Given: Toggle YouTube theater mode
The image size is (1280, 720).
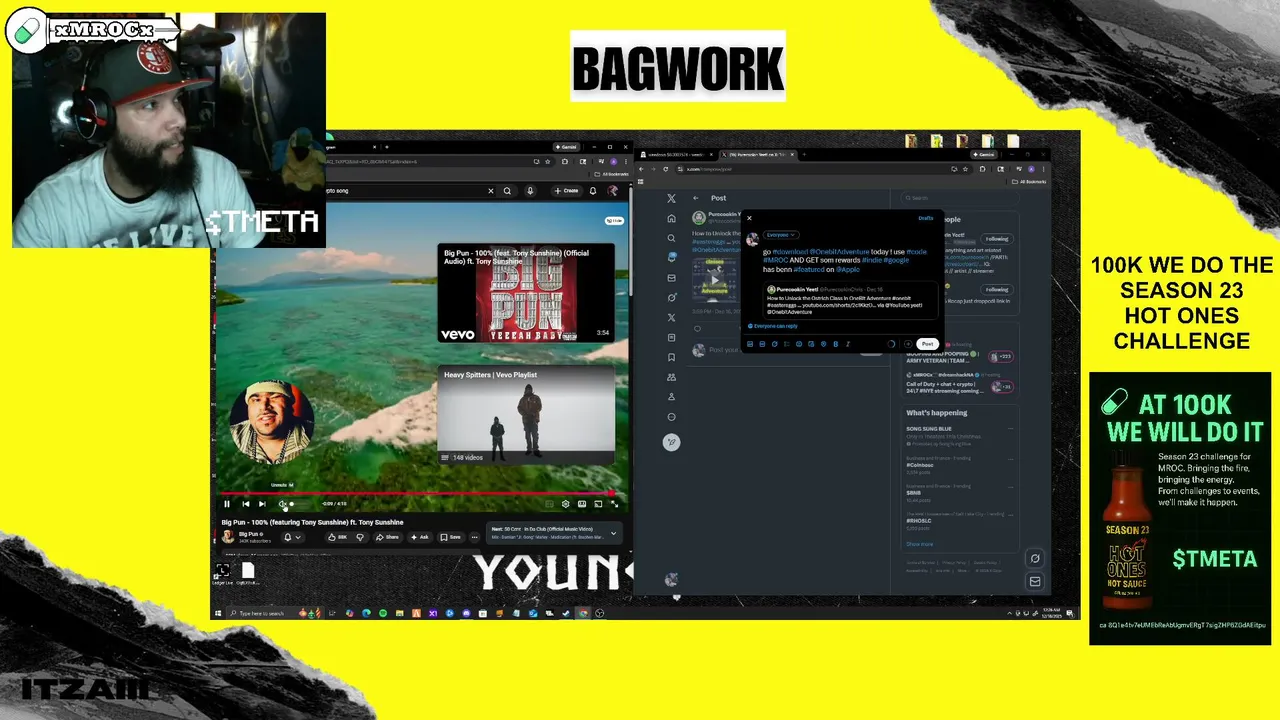Looking at the screenshot, I should [582, 504].
